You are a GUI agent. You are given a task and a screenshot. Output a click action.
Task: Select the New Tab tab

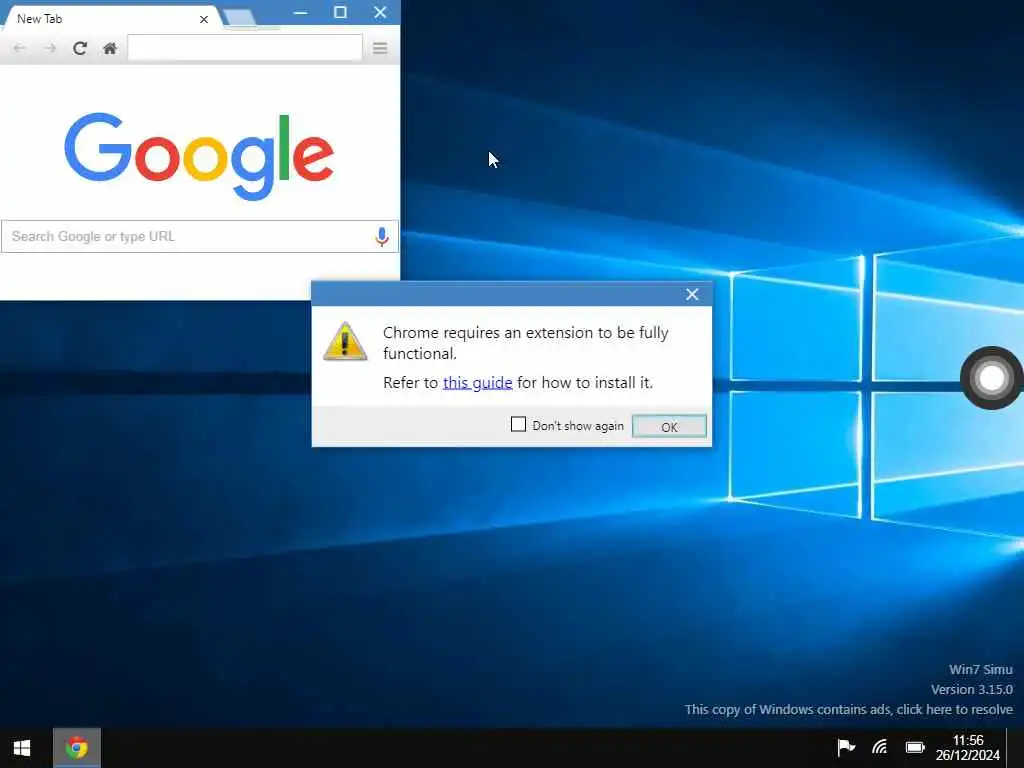pyautogui.click(x=111, y=19)
